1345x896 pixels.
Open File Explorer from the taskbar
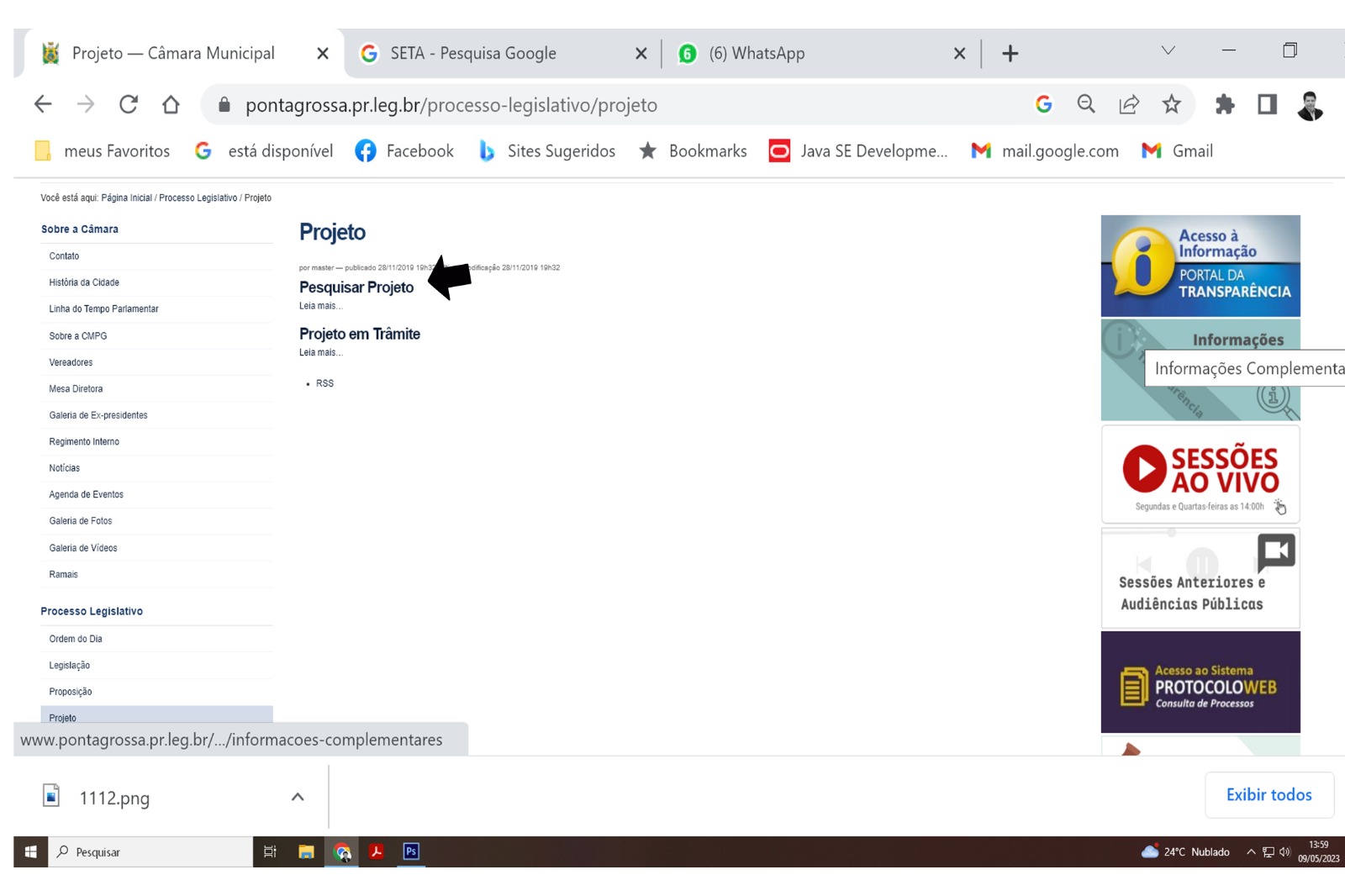pyautogui.click(x=306, y=851)
